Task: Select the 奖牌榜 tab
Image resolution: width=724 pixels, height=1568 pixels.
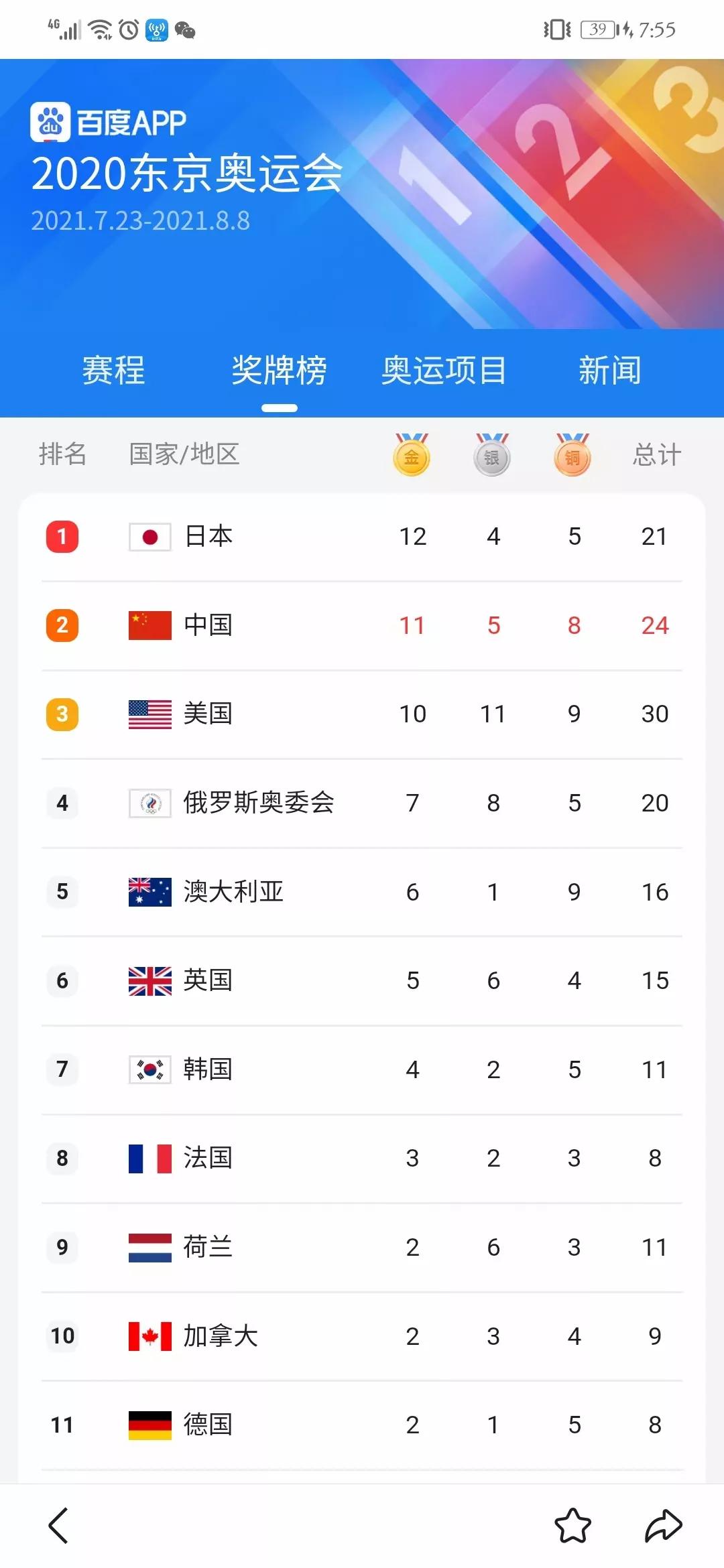Action: click(x=279, y=371)
